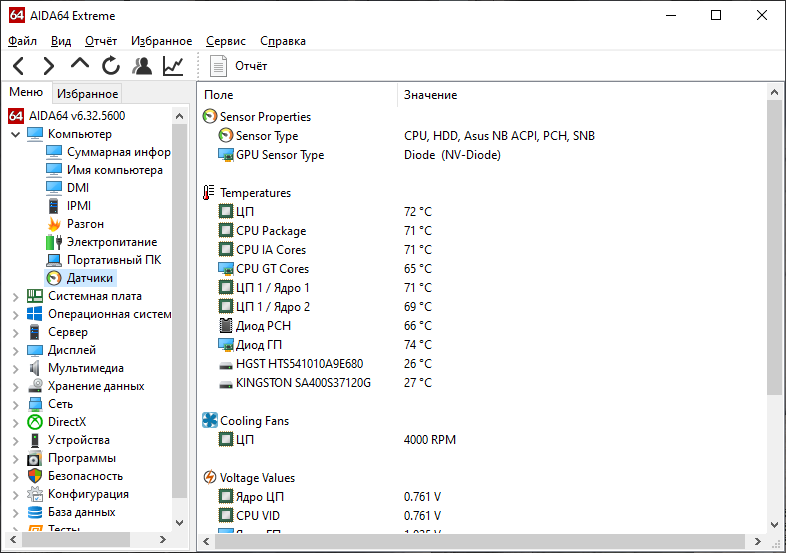Open the Отчёт menu in menu bar

101,41
